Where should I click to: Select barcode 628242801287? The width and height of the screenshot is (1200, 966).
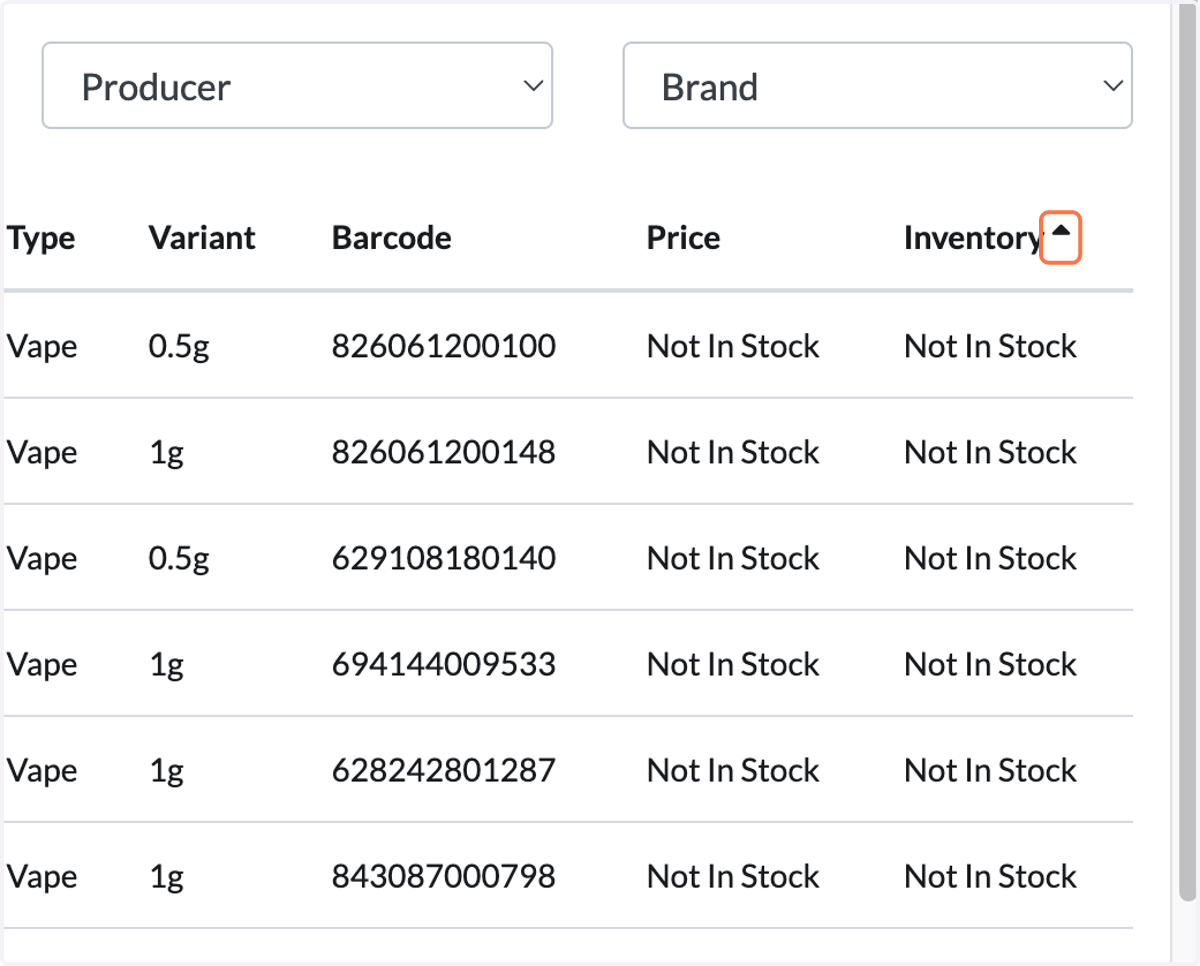pyautogui.click(x=444, y=770)
